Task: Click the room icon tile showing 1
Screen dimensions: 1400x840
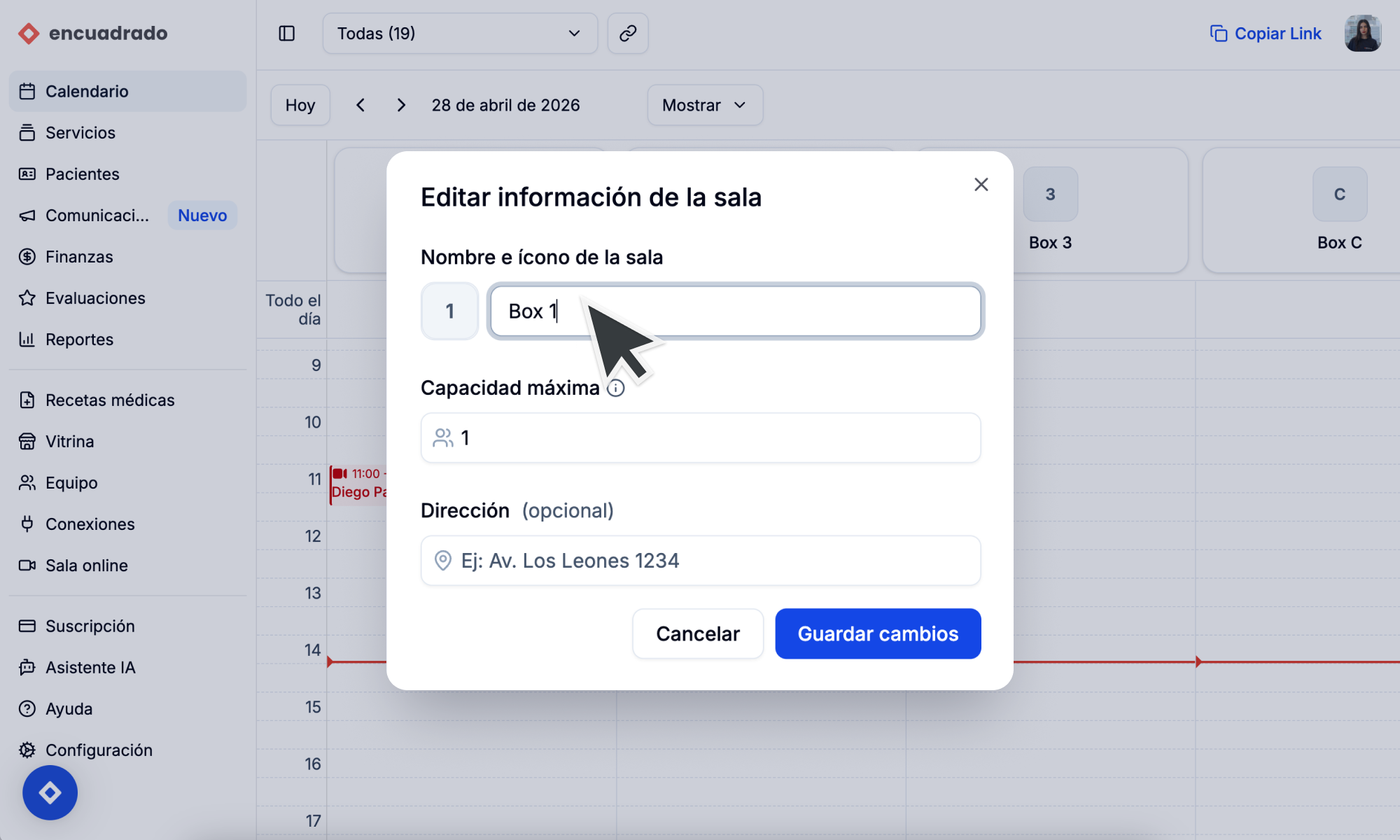Action: [x=449, y=311]
